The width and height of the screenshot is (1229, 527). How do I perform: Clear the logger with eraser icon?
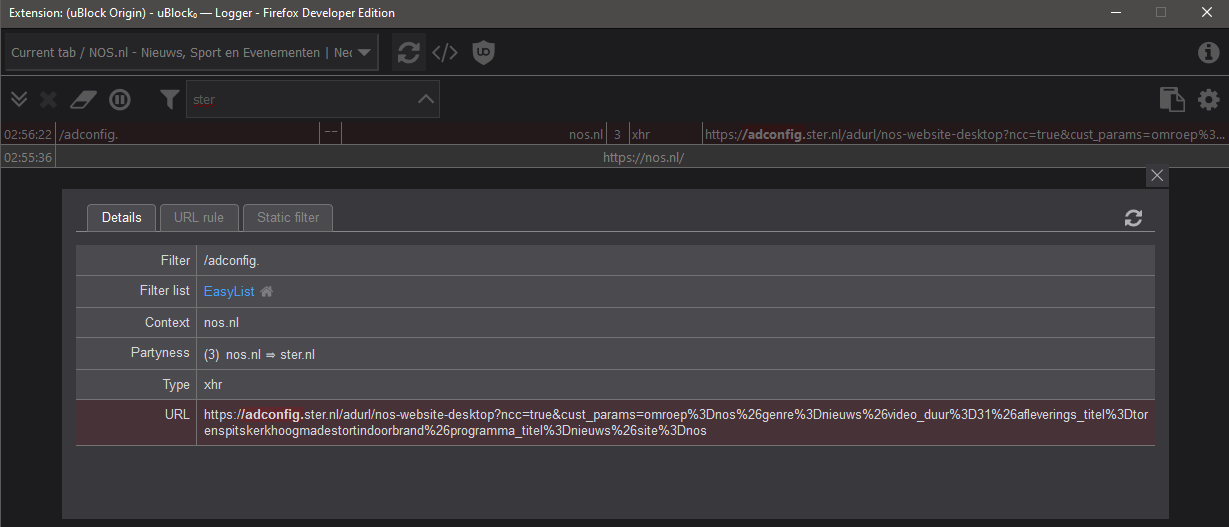(82, 99)
